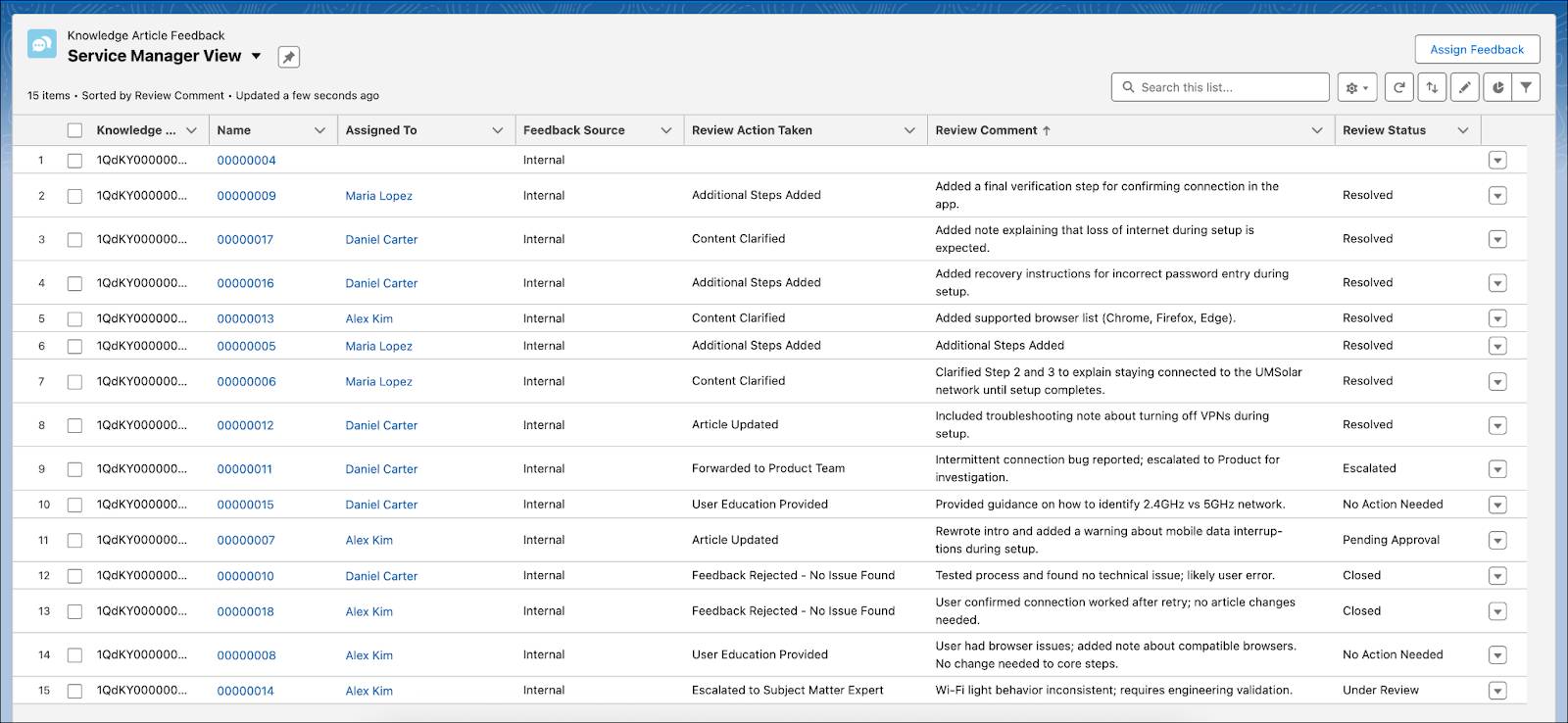The image size is (1568, 723).
Task: Select checkbox for record 00000017
Action: 74,239
